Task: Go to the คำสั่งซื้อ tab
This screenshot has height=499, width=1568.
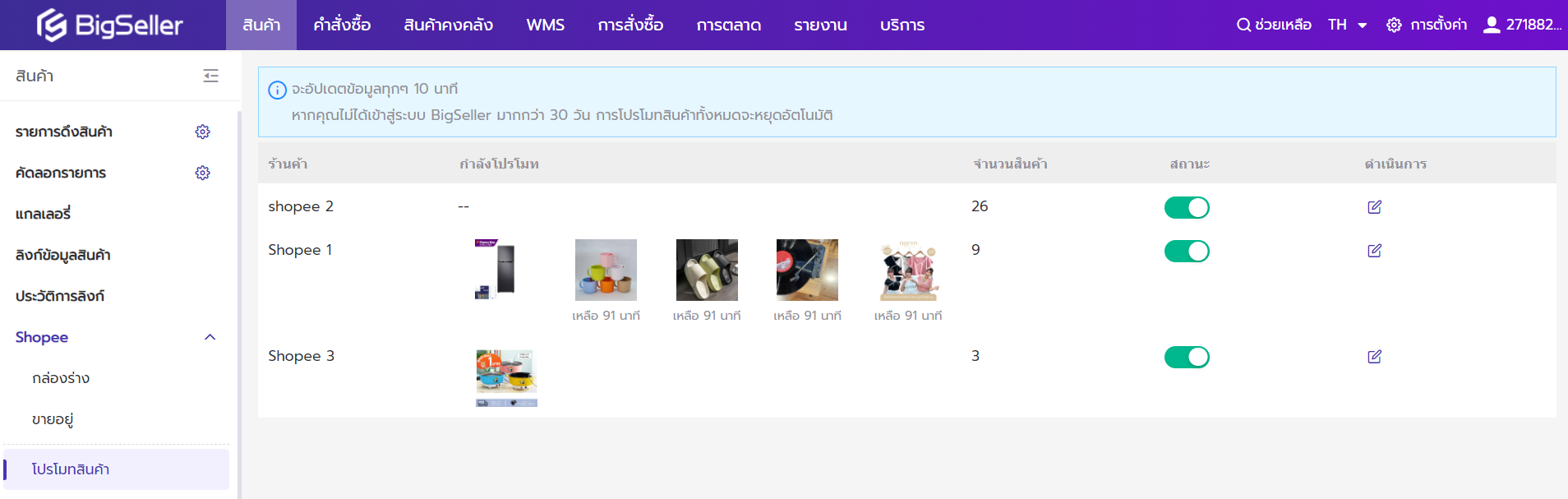Action: [x=342, y=25]
